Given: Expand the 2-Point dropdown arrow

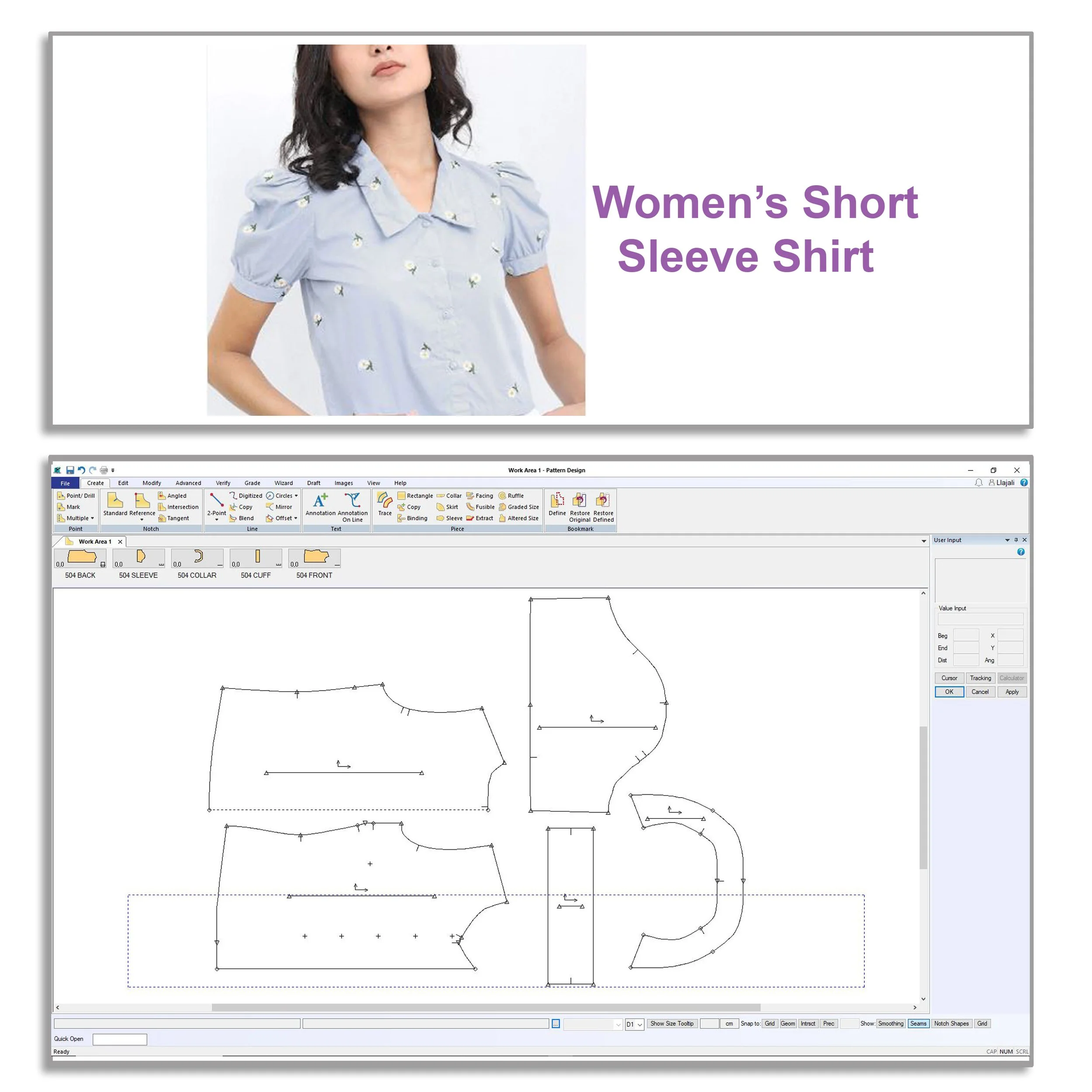Looking at the screenshot, I should 217,520.
